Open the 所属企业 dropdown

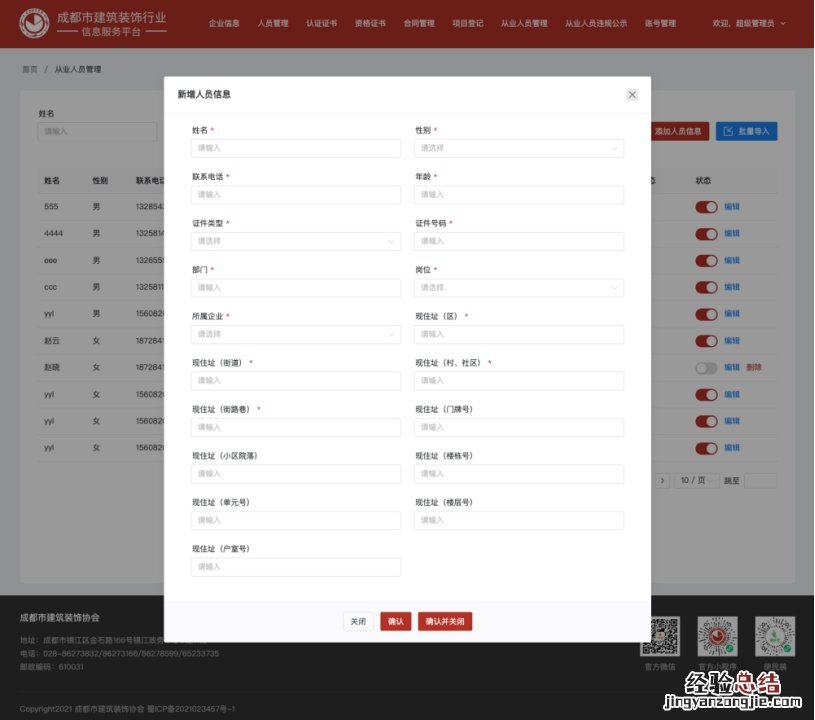tap(295, 334)
